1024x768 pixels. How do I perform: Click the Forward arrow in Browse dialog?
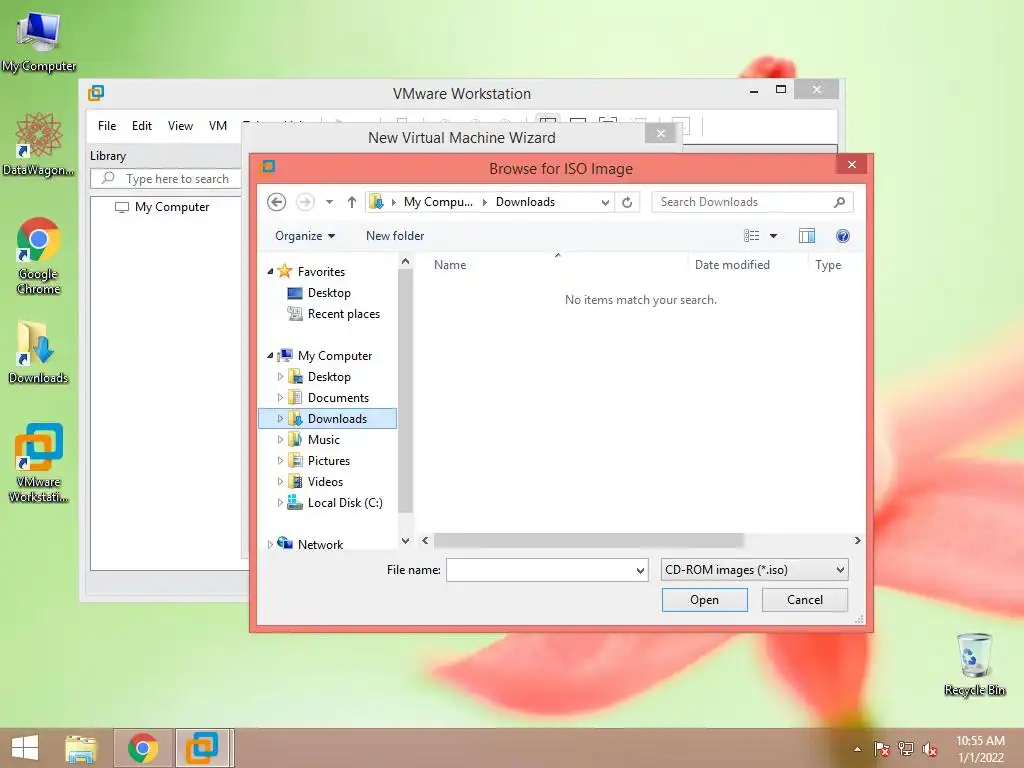tap(305, 202)
